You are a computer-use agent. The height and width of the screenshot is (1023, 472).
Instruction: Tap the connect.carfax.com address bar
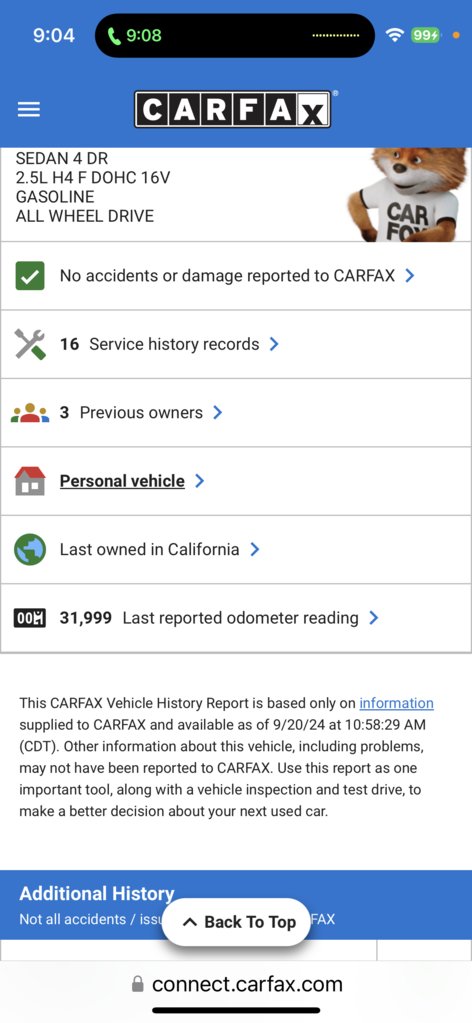[236, 984]
